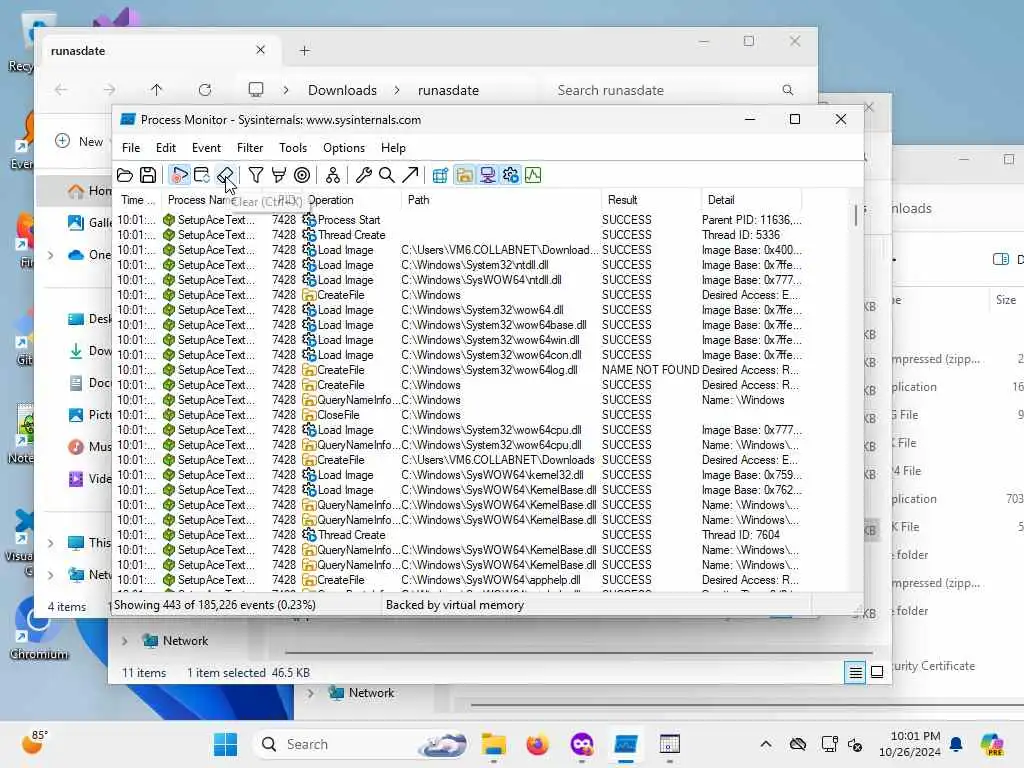
Task: Click the Operation column header
Action: tap(351, 200)
